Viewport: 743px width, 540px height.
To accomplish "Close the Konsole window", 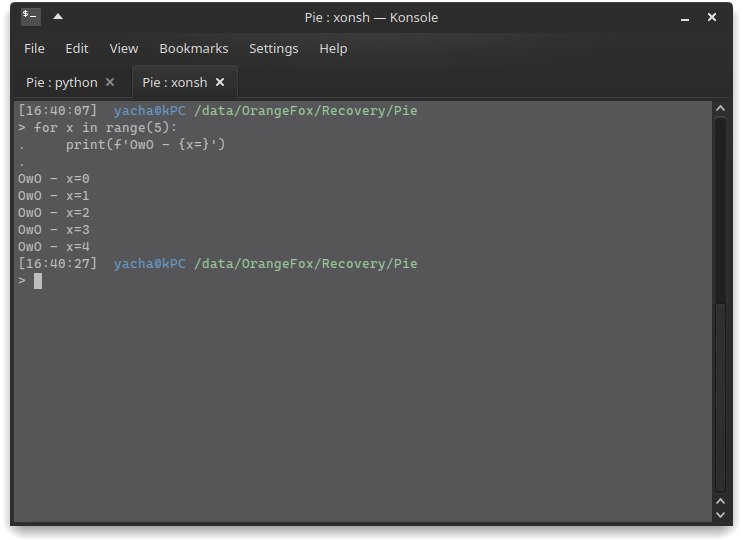I will point(712,17).
